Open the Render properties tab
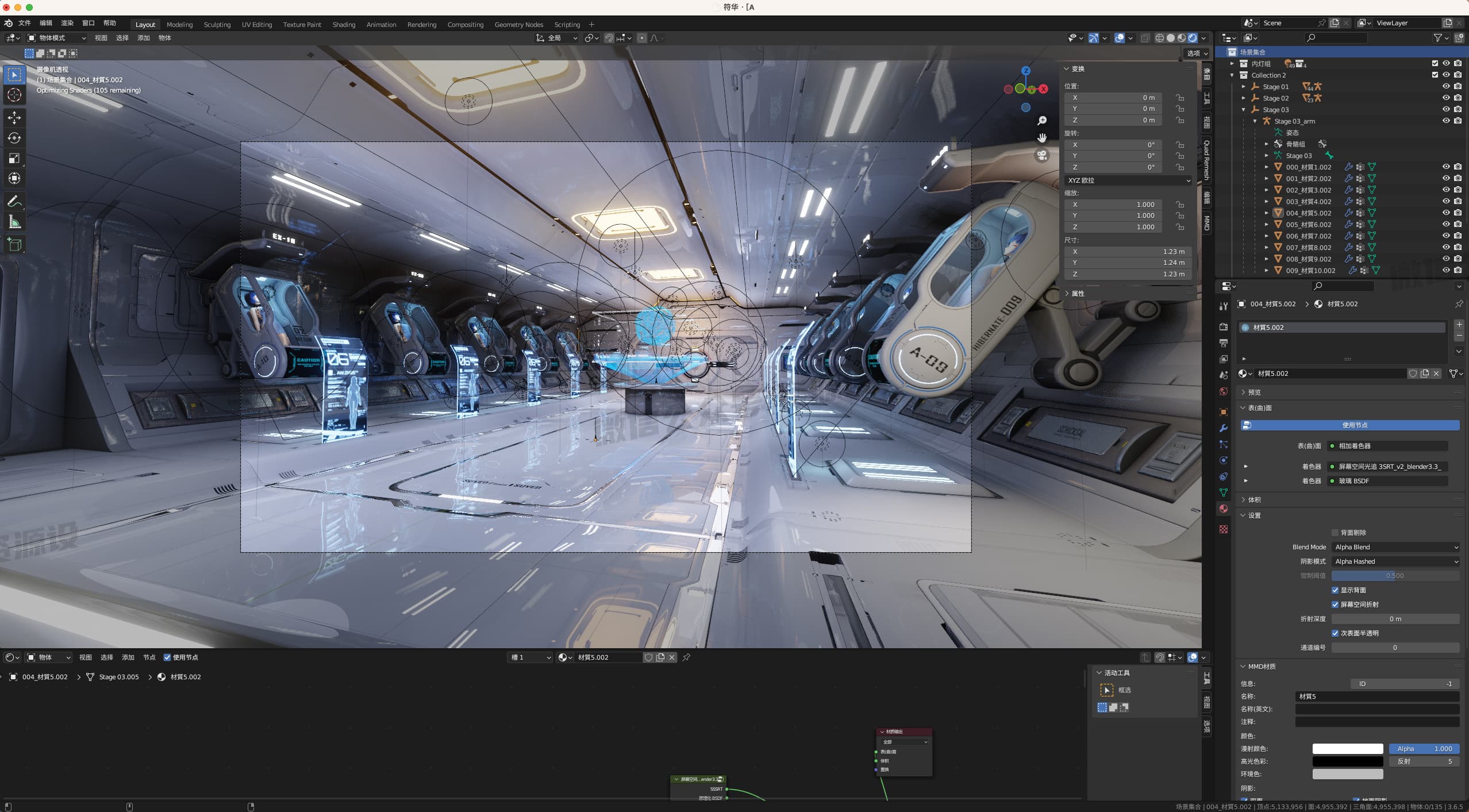This screenshot has height=812, width=1469. [x=1224, y=326]
